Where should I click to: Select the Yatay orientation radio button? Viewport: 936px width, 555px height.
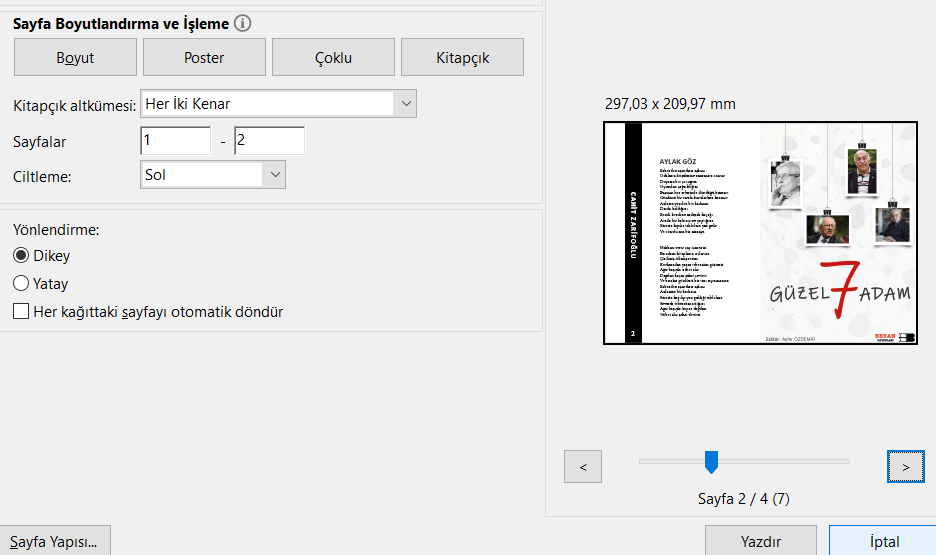coord(21,283)
